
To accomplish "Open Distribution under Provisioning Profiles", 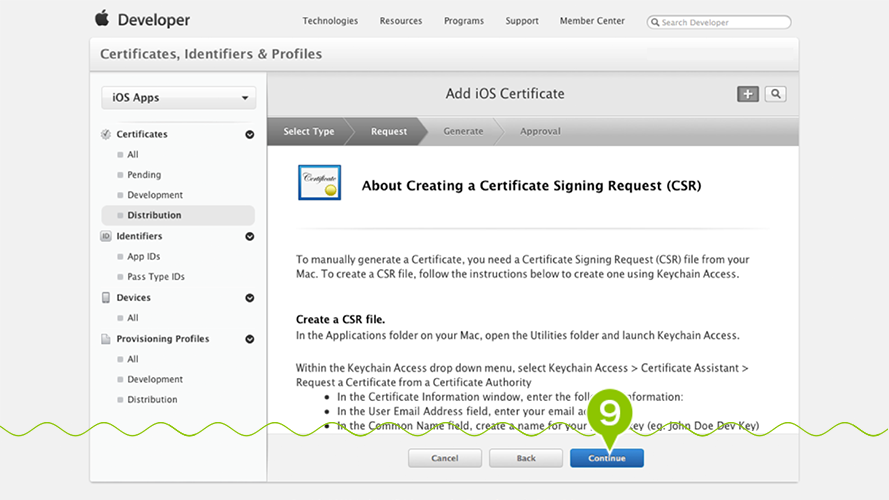I will 152,400.
